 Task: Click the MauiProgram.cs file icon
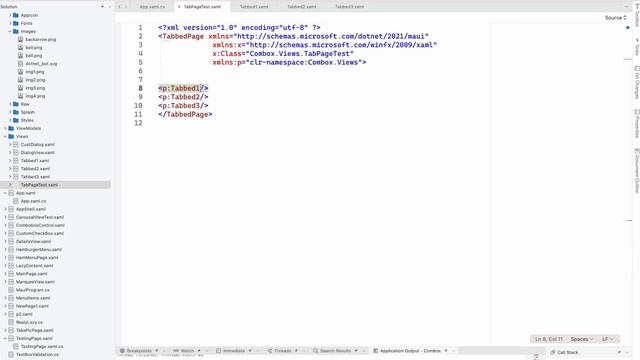point(11,290)
